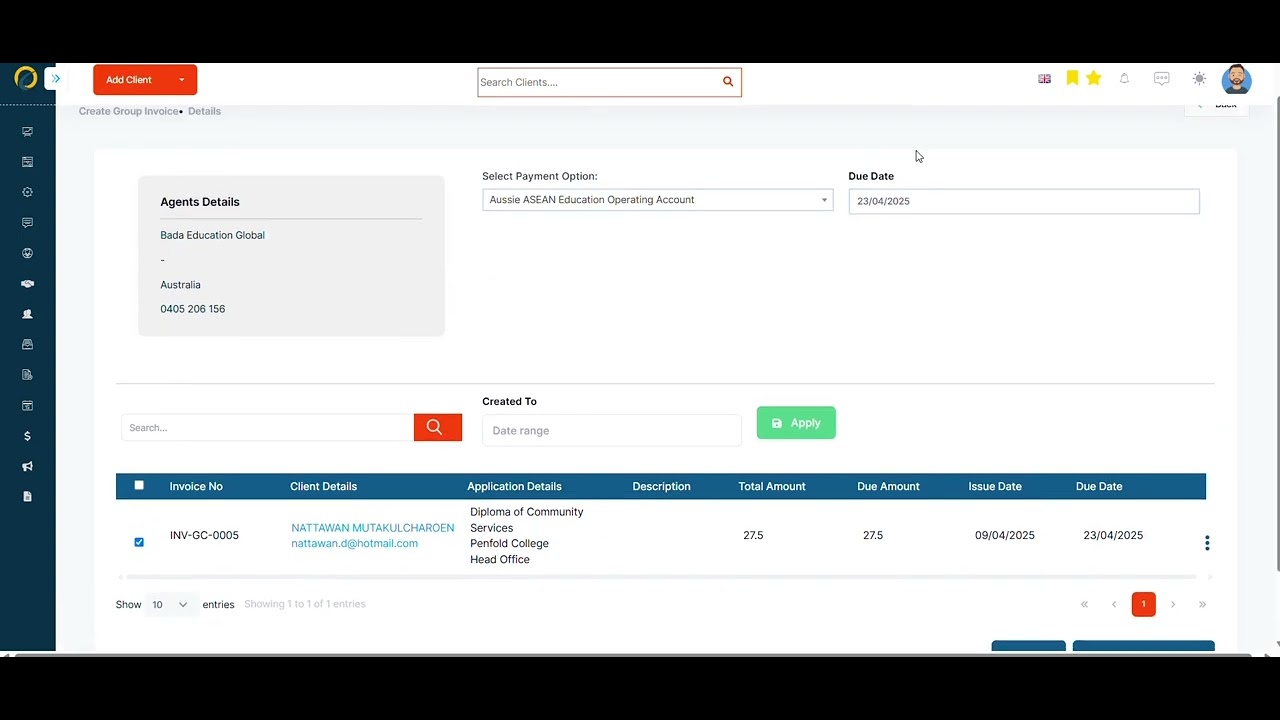
Task: Click the Created To date range field
Action: [x=612, y=430]
